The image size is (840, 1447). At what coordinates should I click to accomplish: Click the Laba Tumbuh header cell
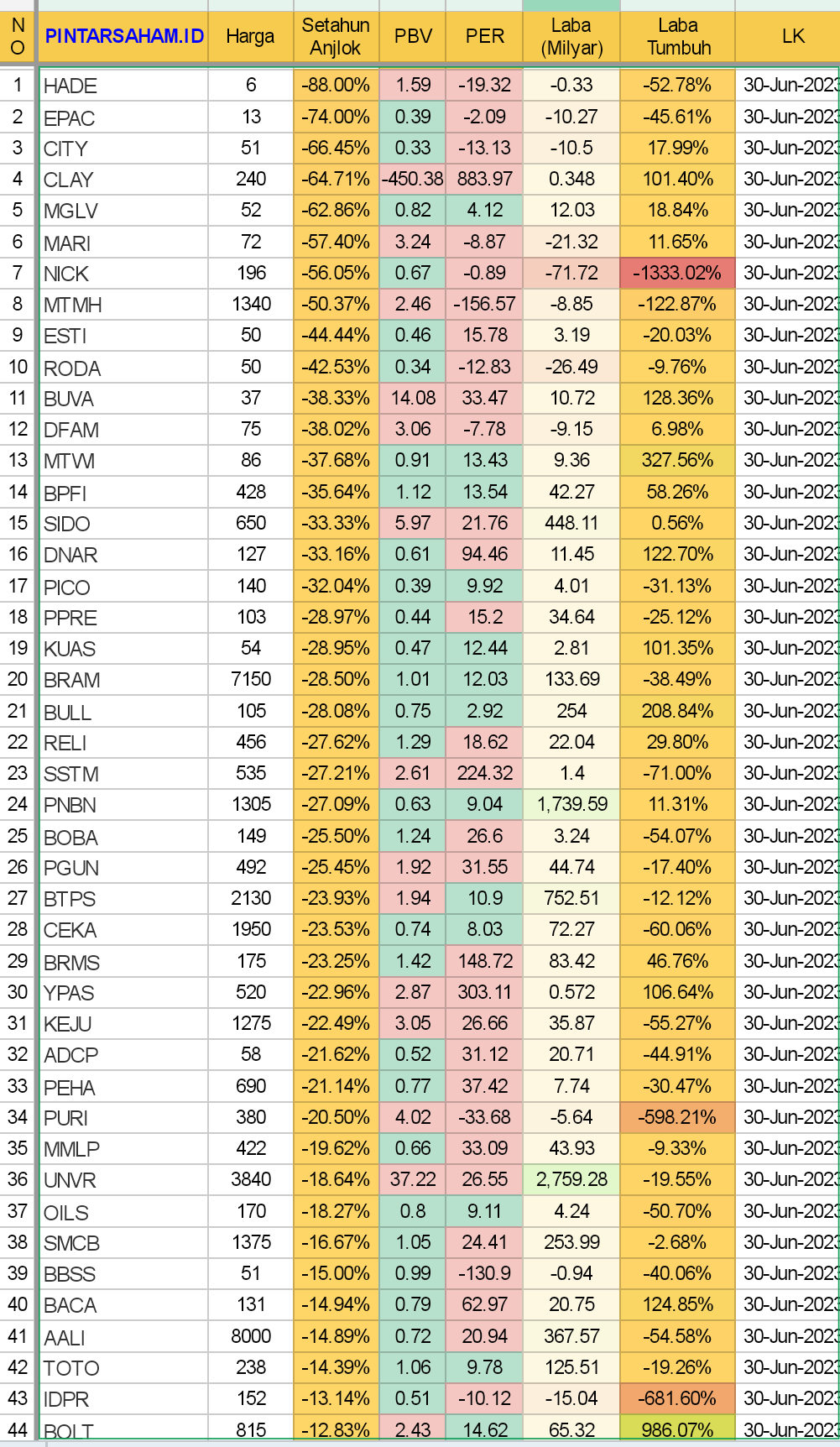pyautogui.click(x=678, y=36)
